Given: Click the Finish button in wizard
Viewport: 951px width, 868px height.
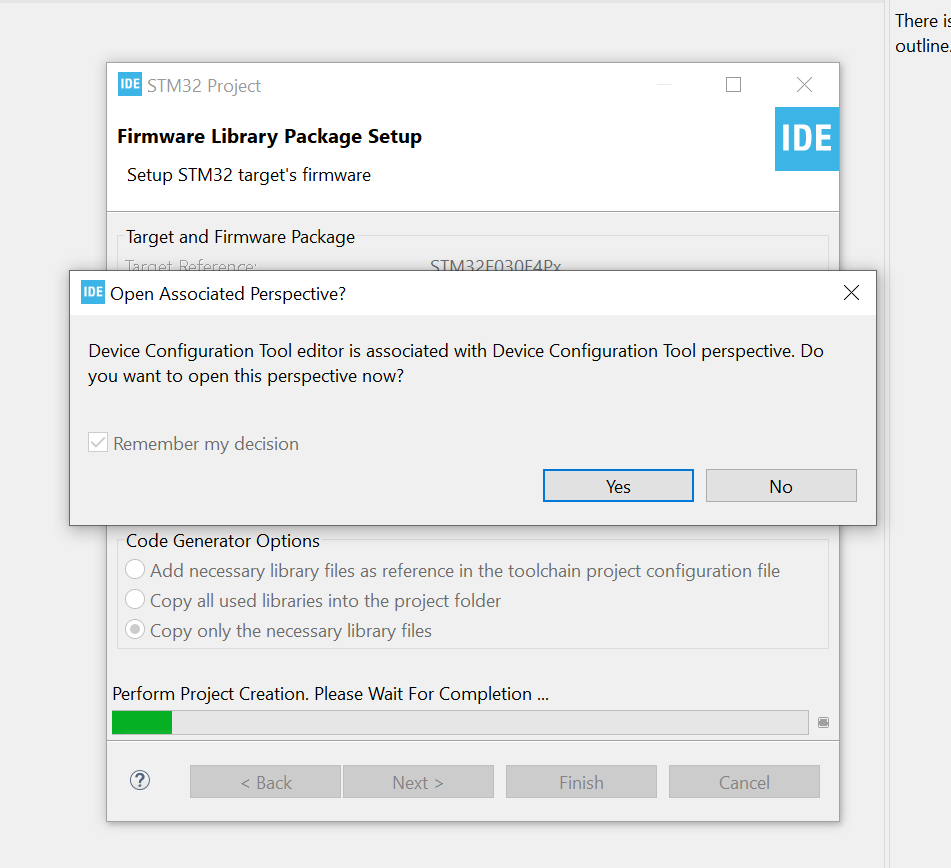Looking at the screenshot, I should coord(582,782).
